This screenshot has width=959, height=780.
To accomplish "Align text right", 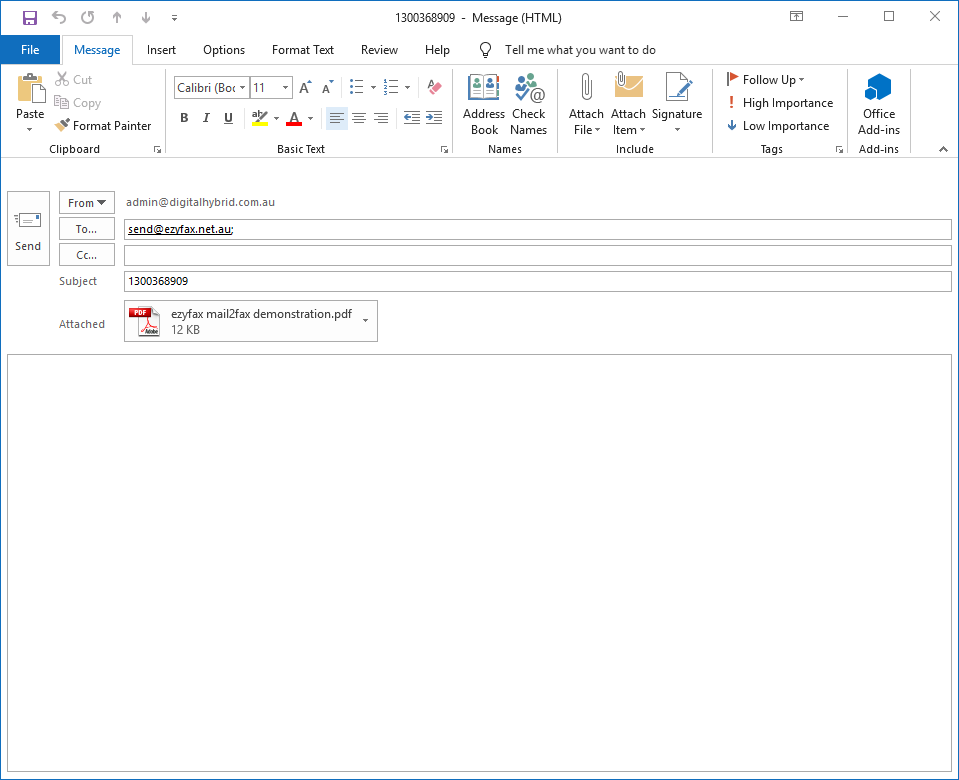I will tap(381, 117).
